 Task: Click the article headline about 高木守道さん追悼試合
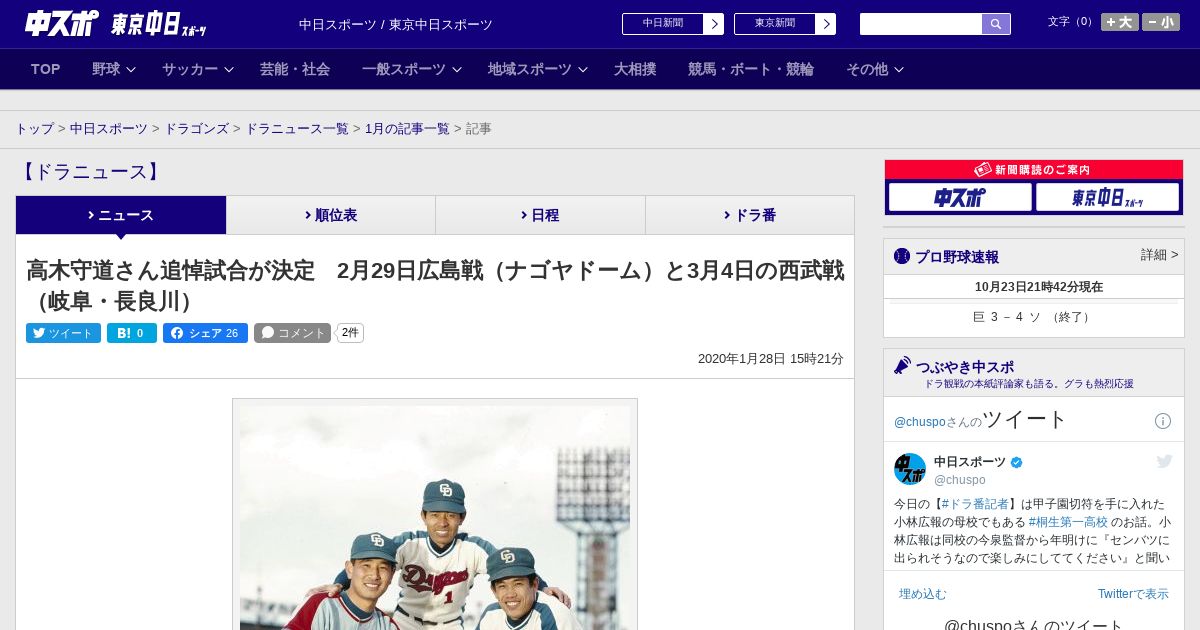435,285
